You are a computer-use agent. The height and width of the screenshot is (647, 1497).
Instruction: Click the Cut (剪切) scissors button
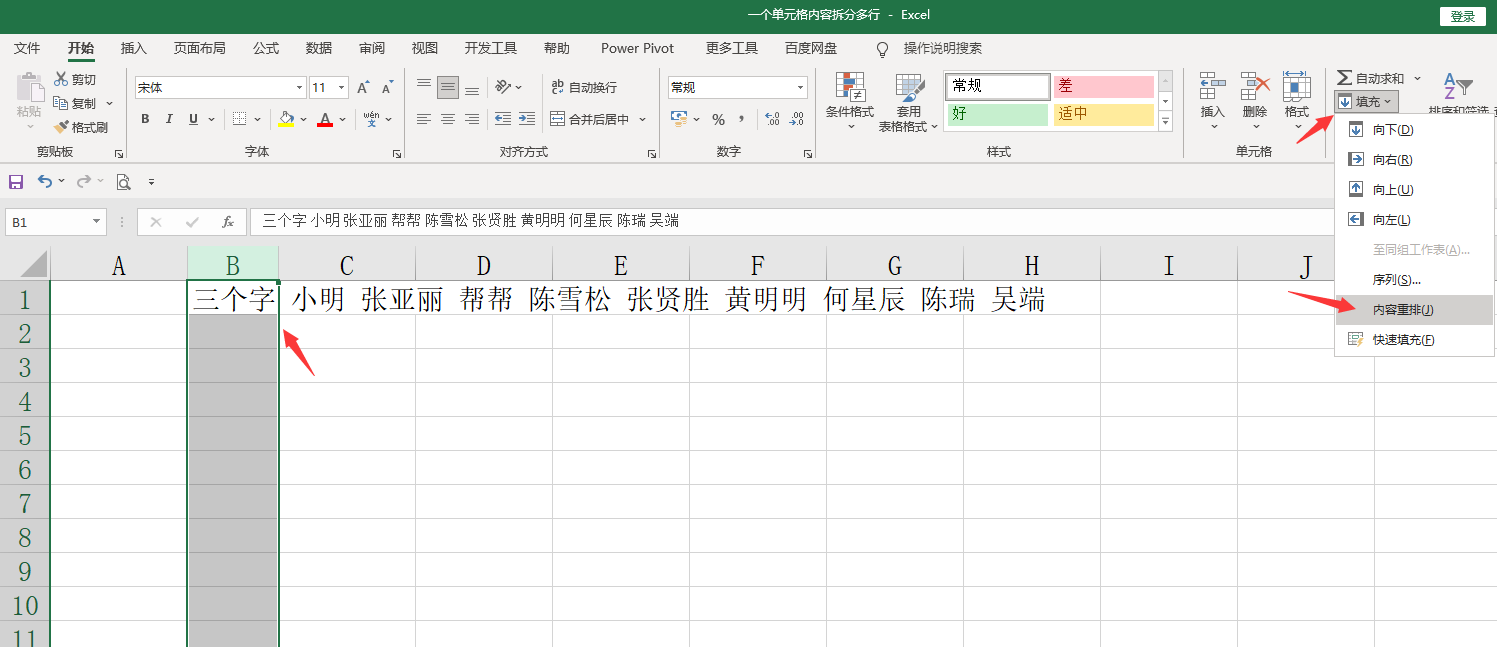pyautogui.click(x=75, y=79)
